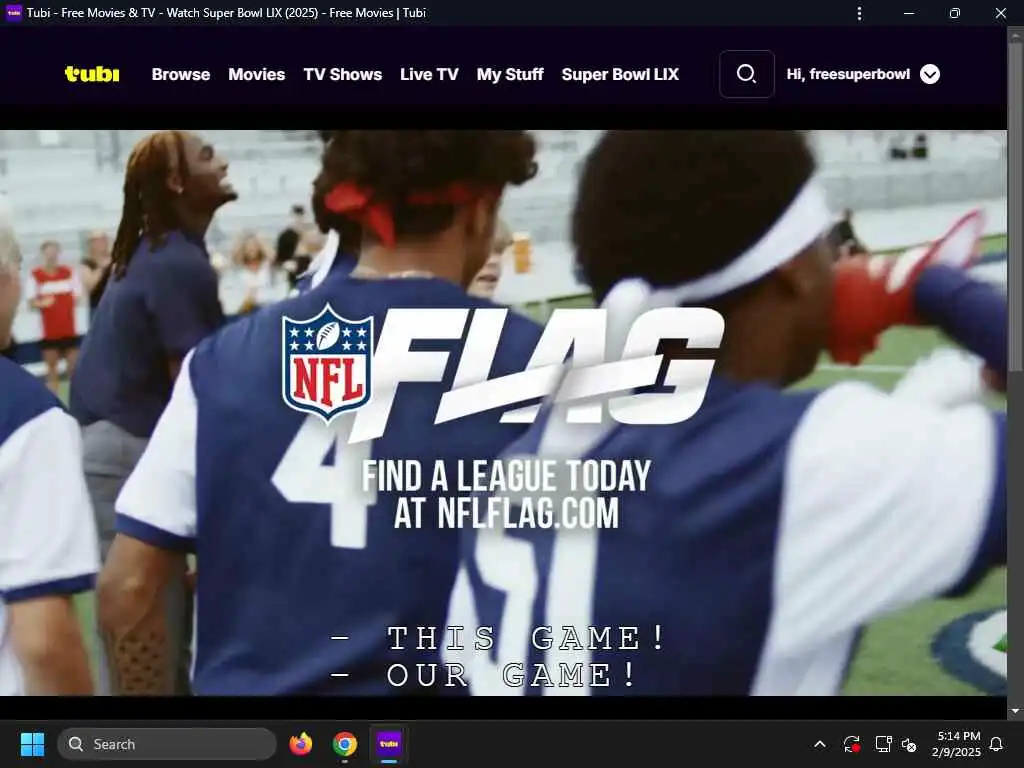Click the Tubi icon in title bar

coord(14,12)
